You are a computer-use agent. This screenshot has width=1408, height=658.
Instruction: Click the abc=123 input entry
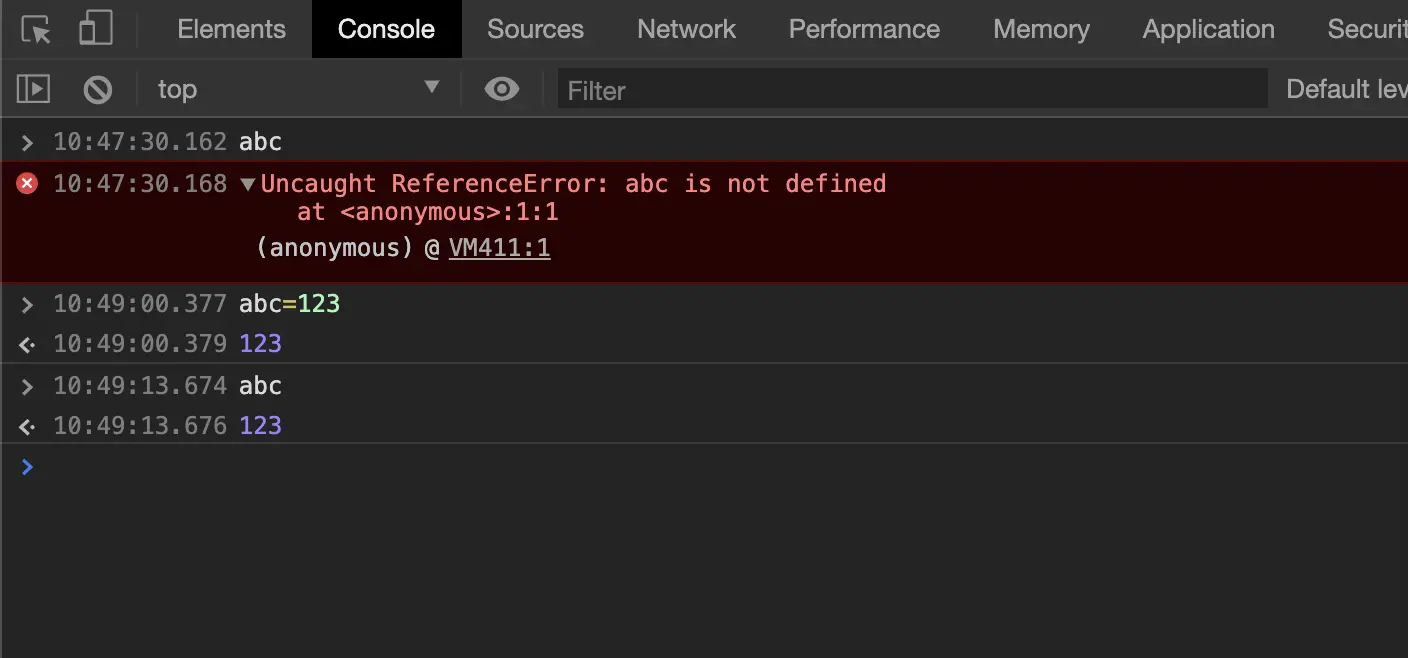click(289, 303)
